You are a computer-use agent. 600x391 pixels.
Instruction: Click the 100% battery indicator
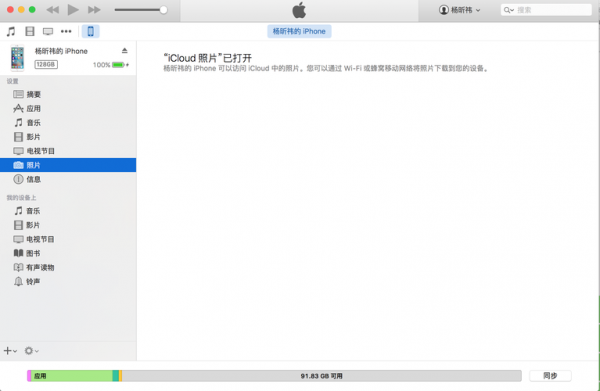point(111,65)
